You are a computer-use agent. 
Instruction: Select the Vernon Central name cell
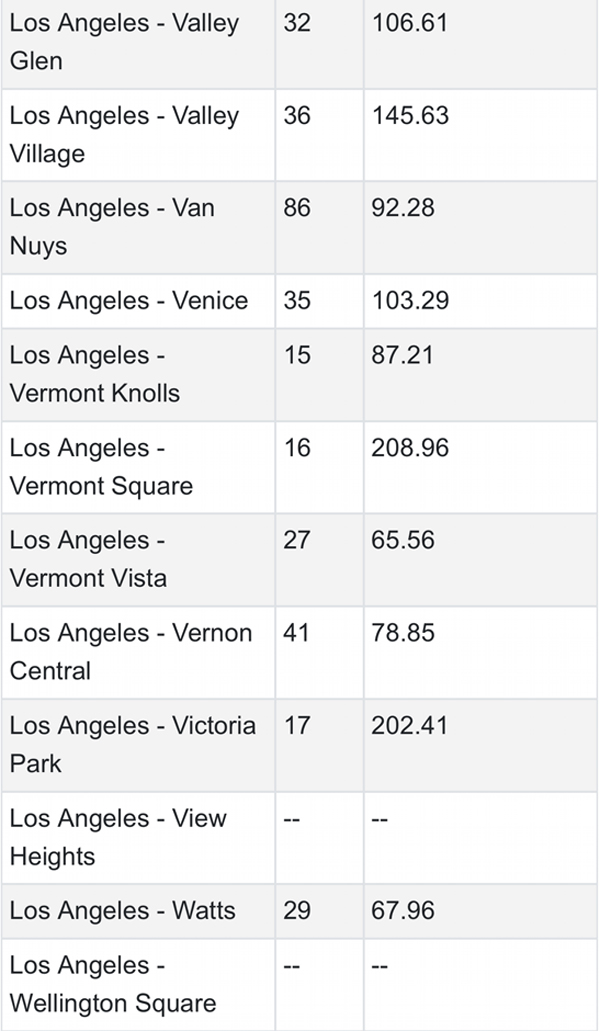tap(138, 653)
